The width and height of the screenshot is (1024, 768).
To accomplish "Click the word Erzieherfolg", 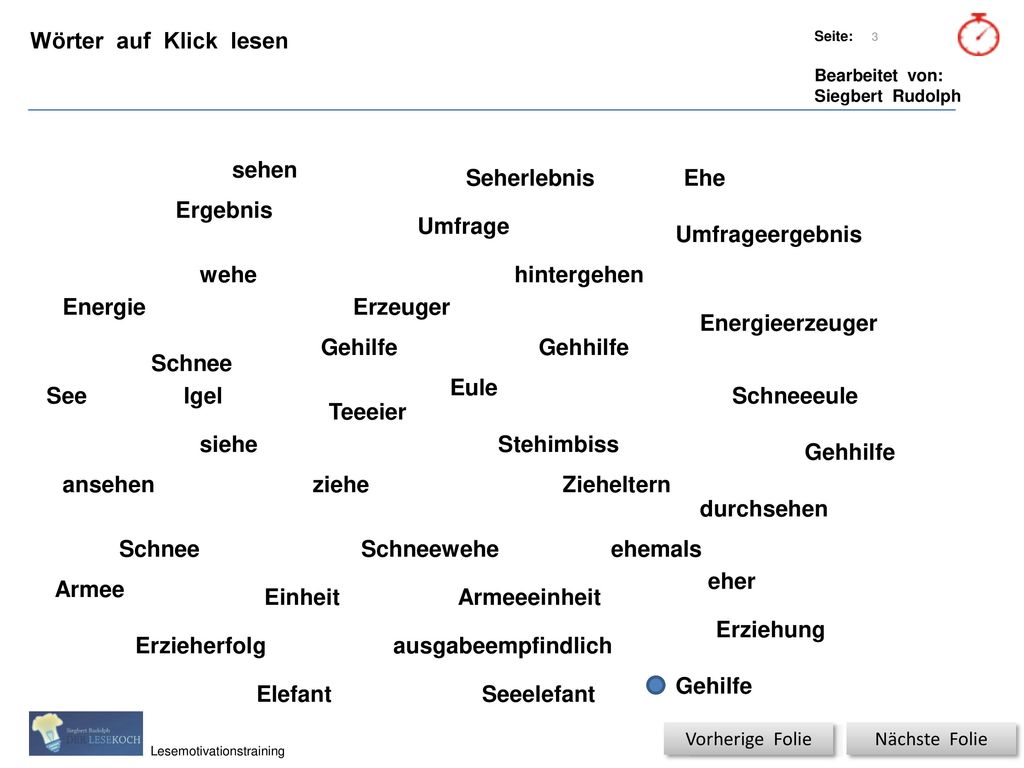I will (200, 646).
